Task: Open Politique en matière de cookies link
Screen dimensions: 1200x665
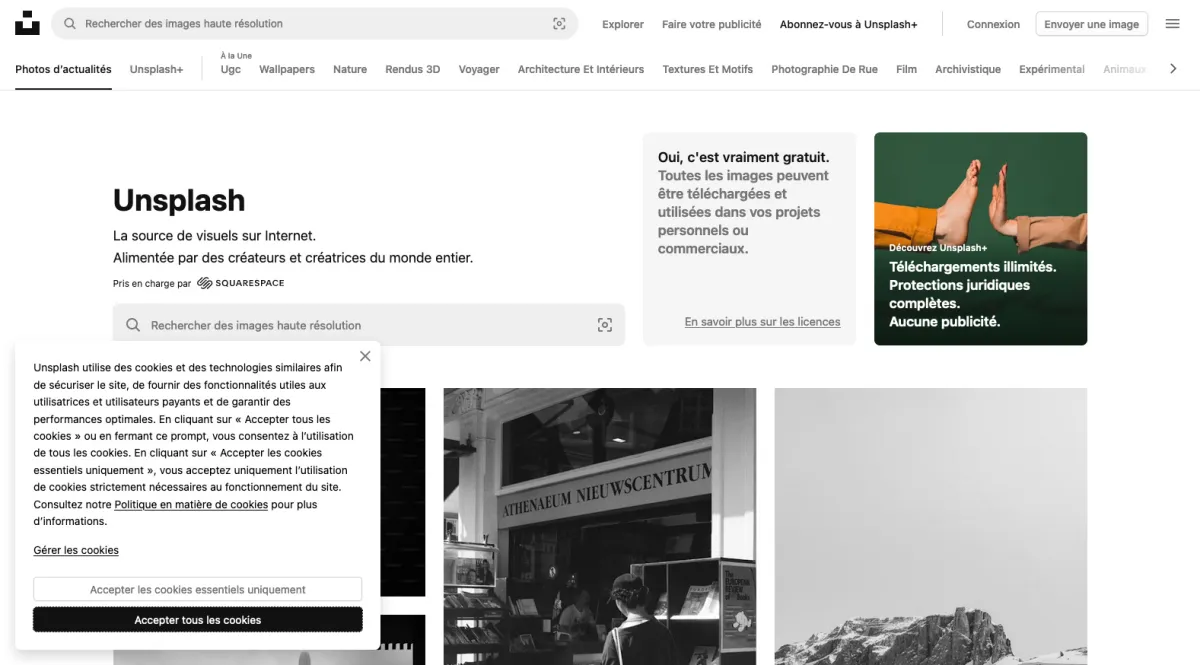Action: [x=191, y=504]
